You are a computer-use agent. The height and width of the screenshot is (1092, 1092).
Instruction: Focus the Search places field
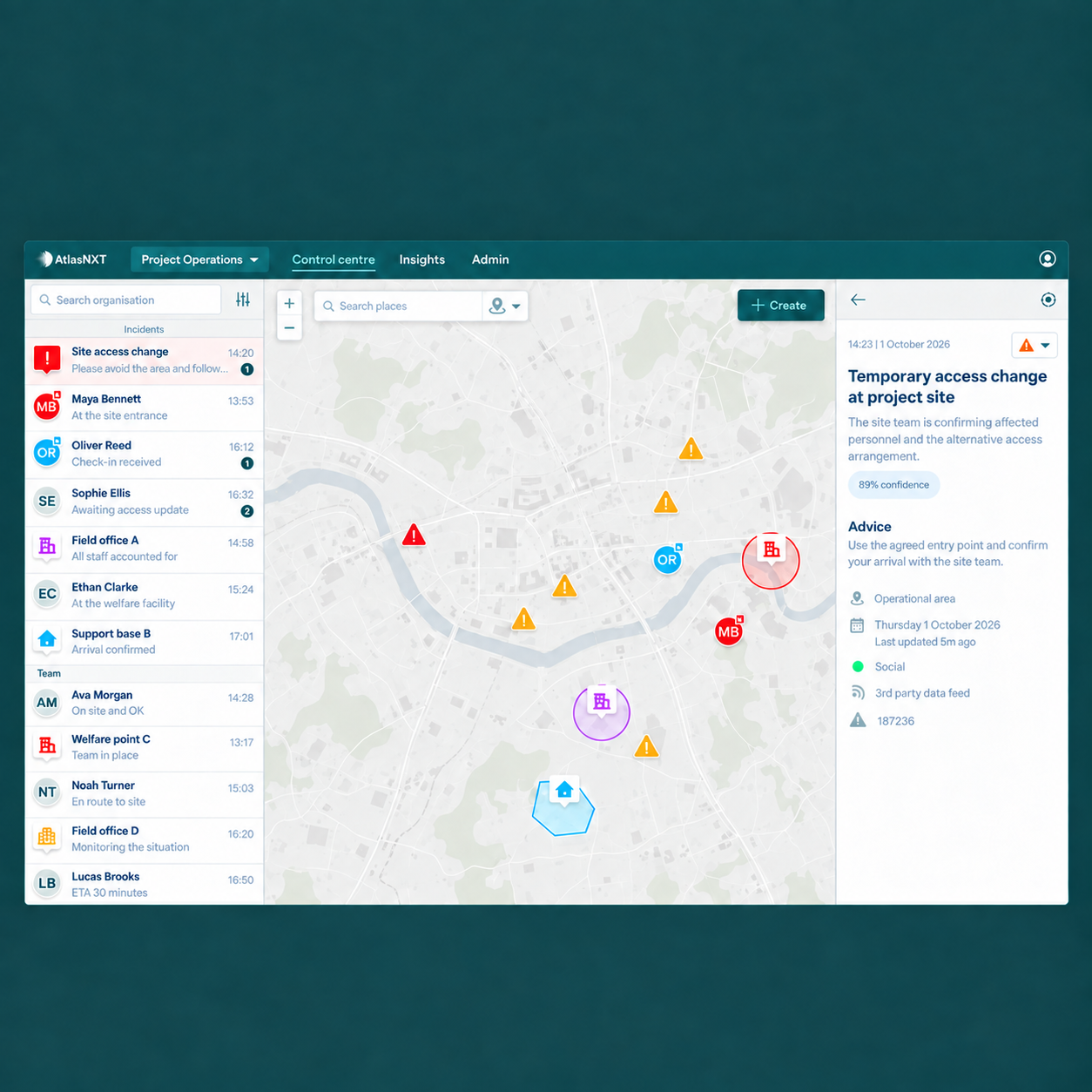pyautogui.click(x=398, y=306)
